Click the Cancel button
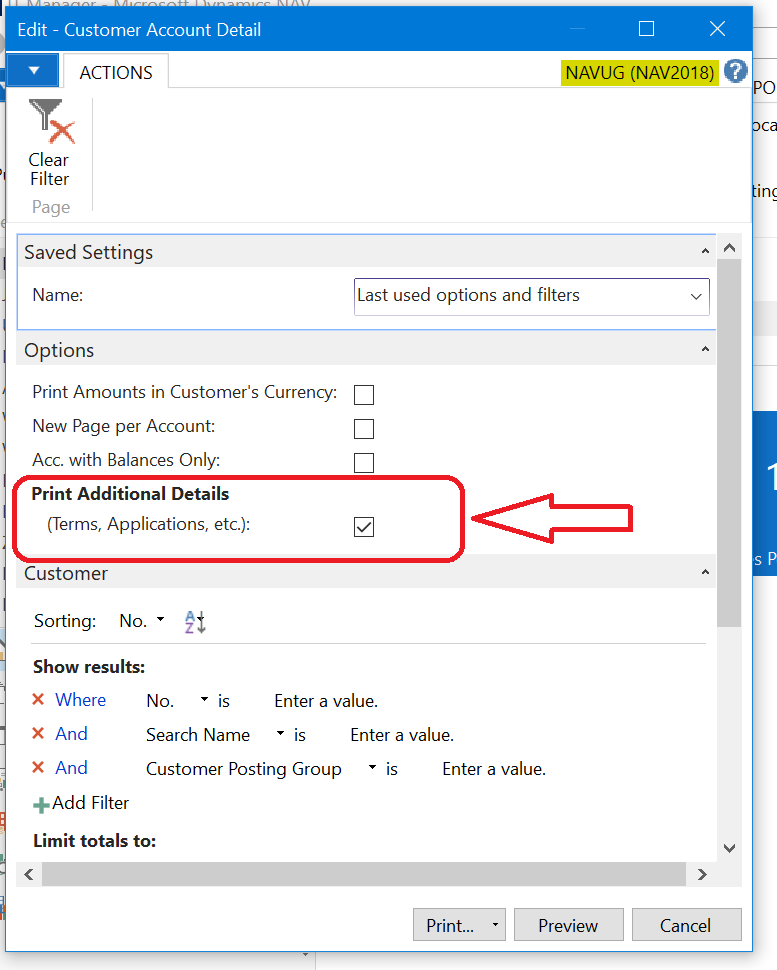777x970 pixels. pyautogui.click(x=687, y=925)
